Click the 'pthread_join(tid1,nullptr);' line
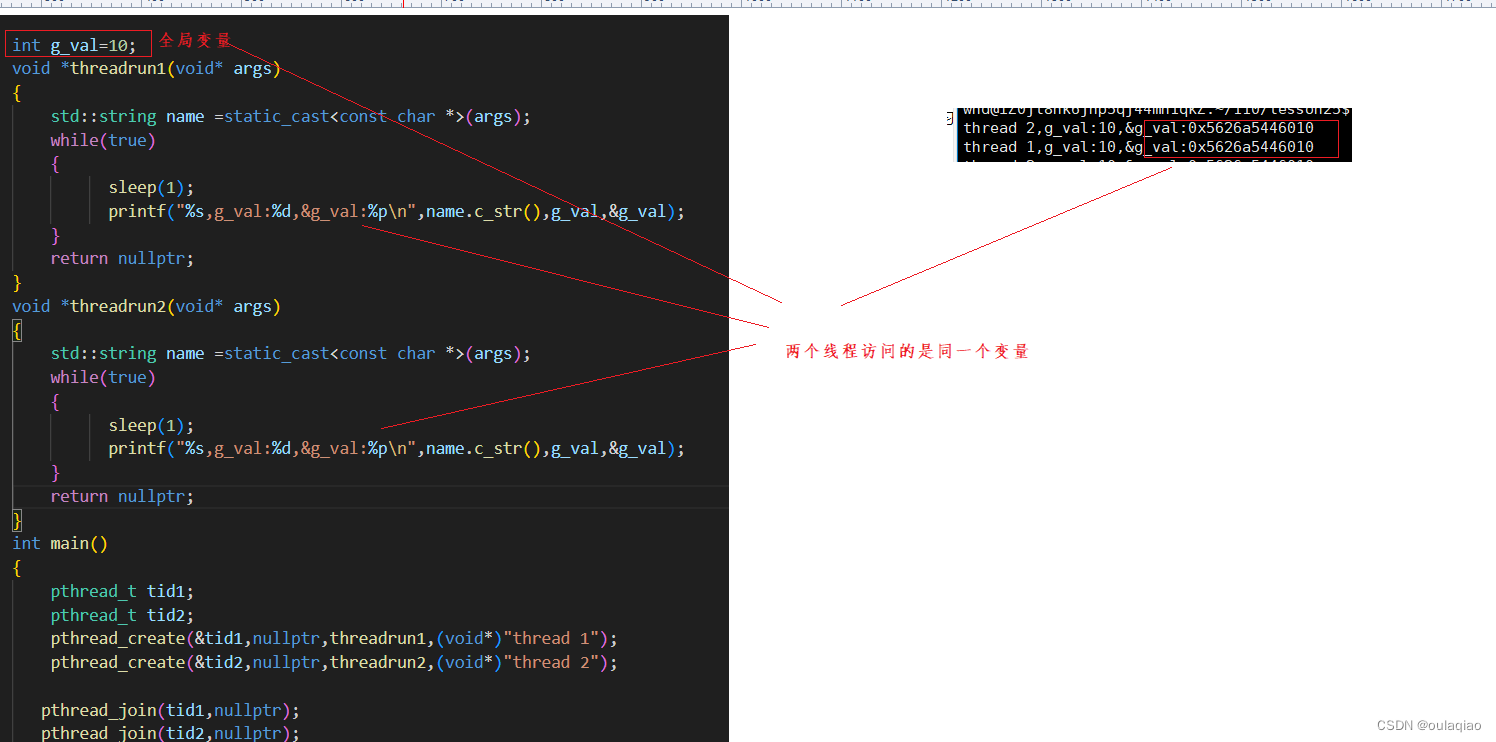1496x742 pixels. pyautogui.click(x=170, y=710)
